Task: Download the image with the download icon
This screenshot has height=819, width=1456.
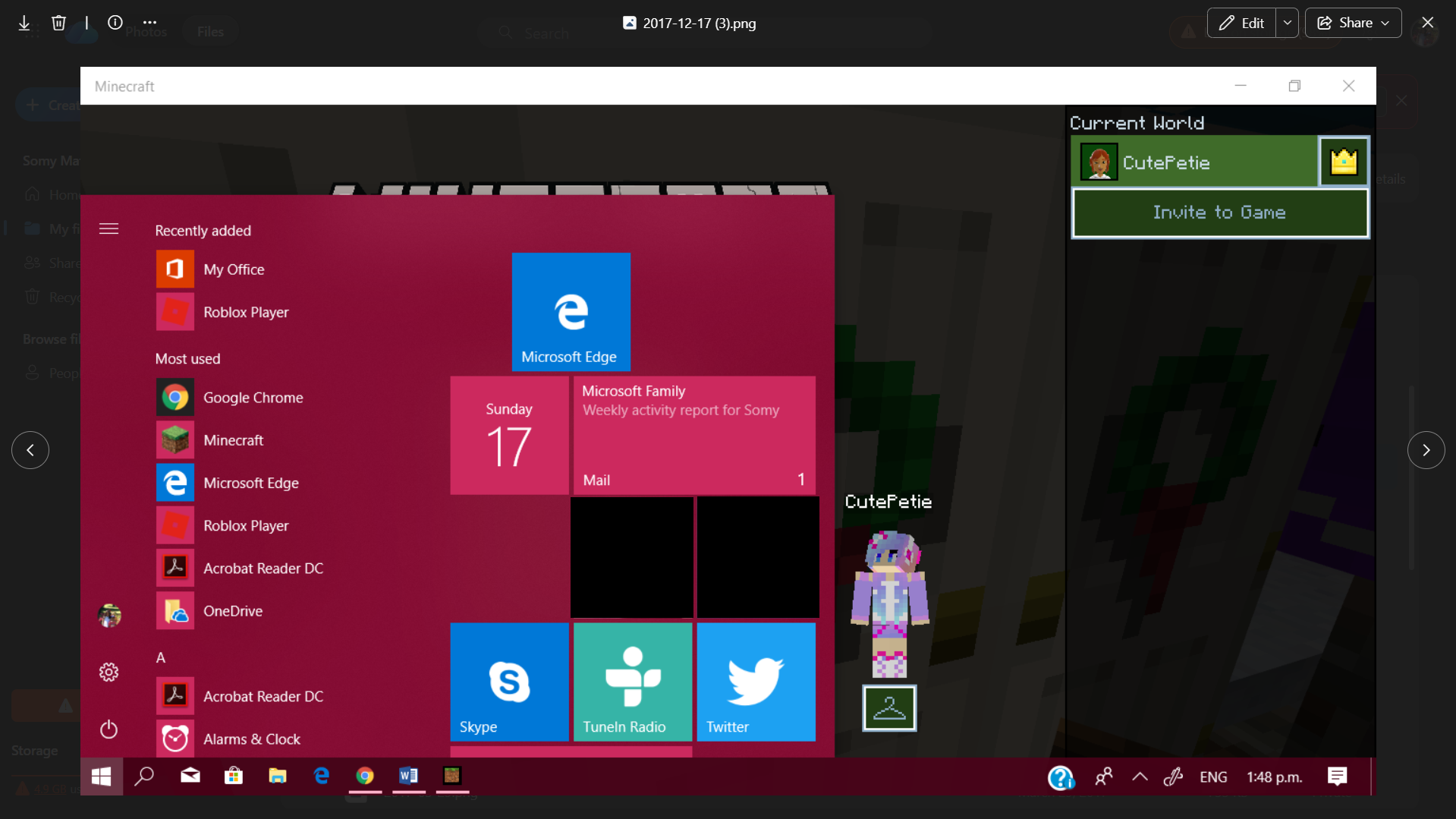Action: tap(24, 23)
